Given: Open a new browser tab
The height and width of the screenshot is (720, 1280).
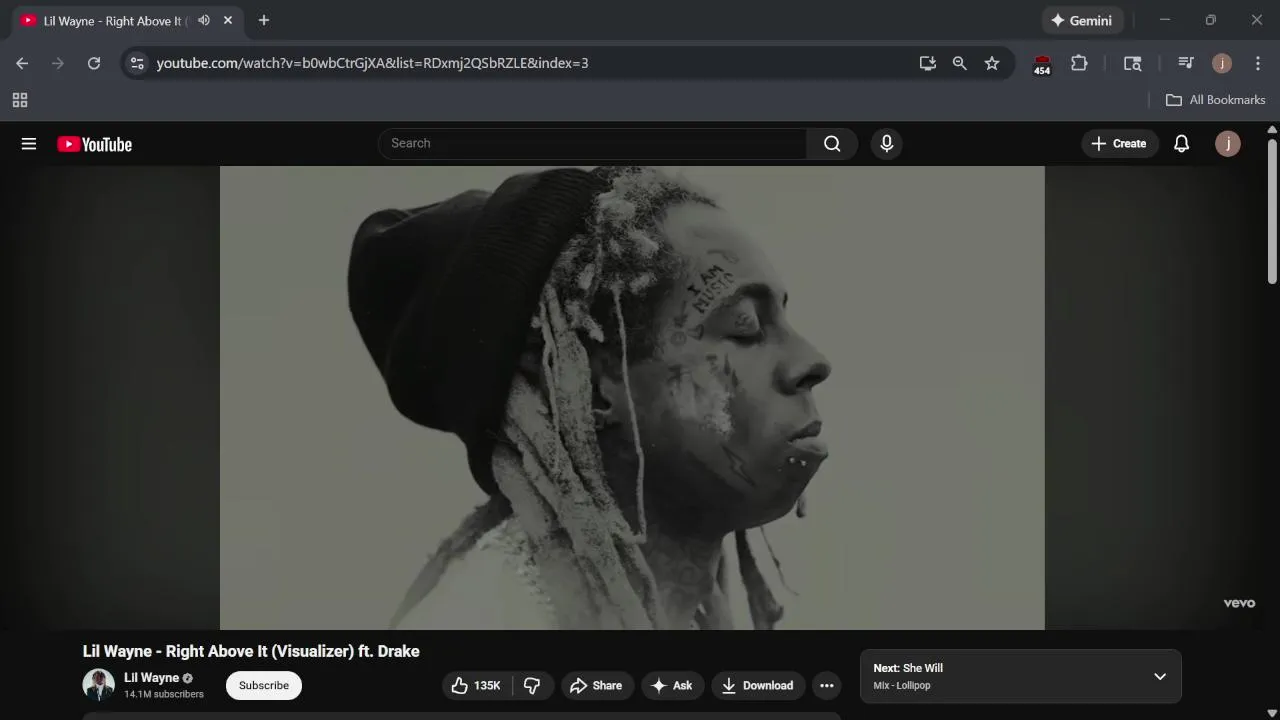Looking at the screenshot, I should [264, 20].
